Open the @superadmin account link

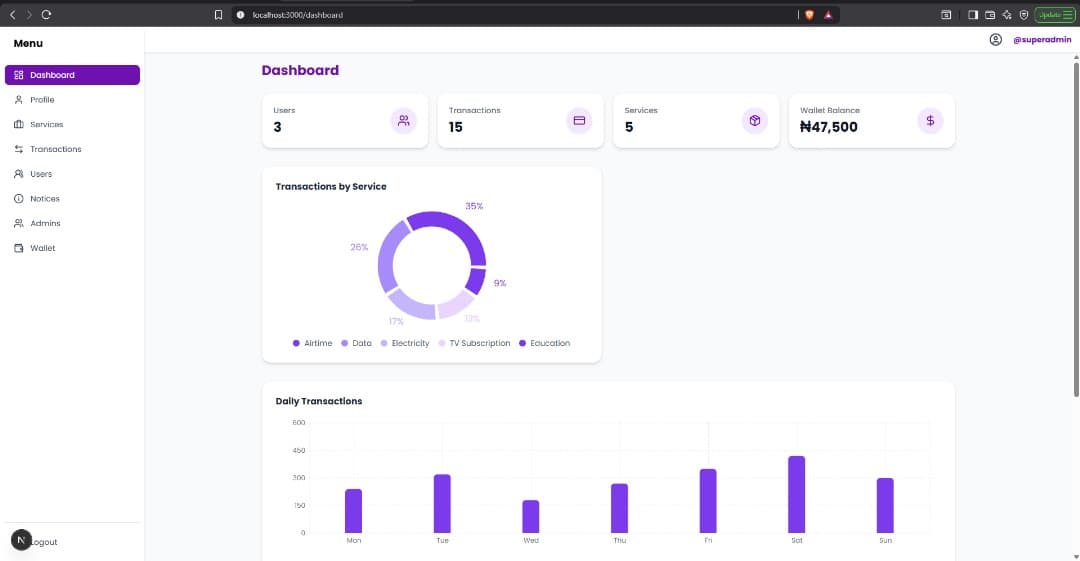click(x=1042, y=40)
